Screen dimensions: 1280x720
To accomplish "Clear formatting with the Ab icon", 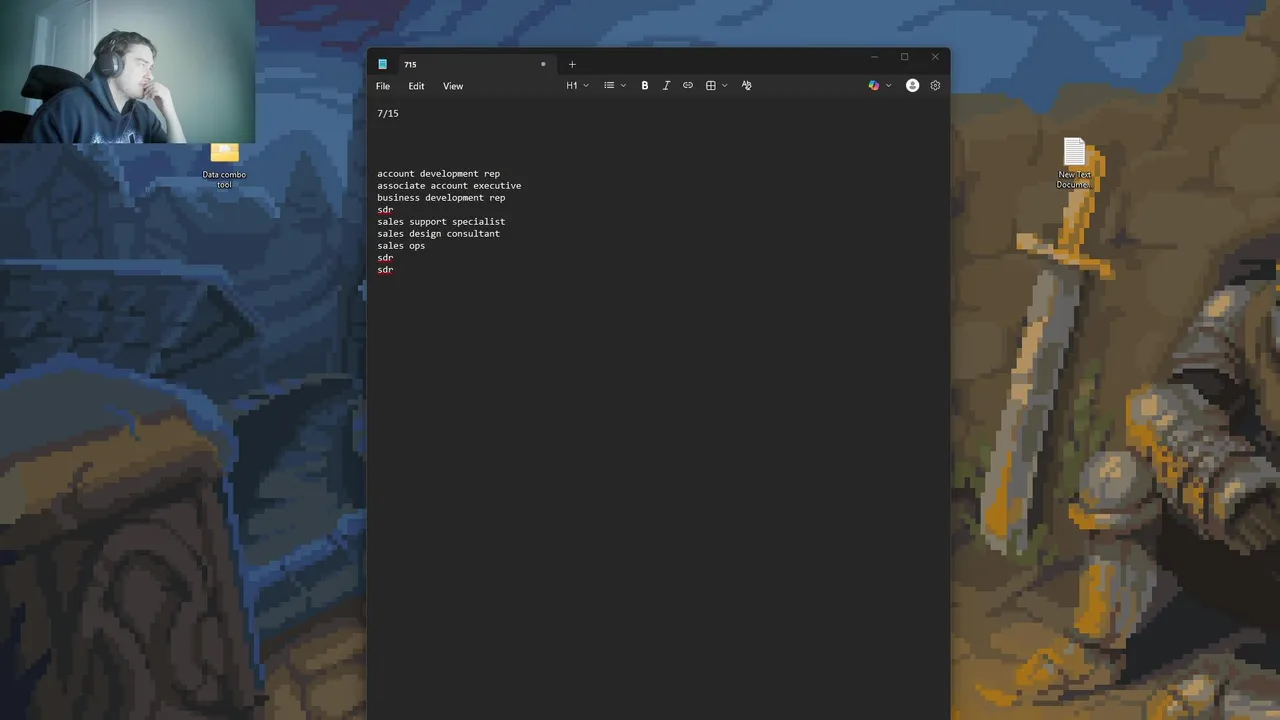I will tap(746, 86).
